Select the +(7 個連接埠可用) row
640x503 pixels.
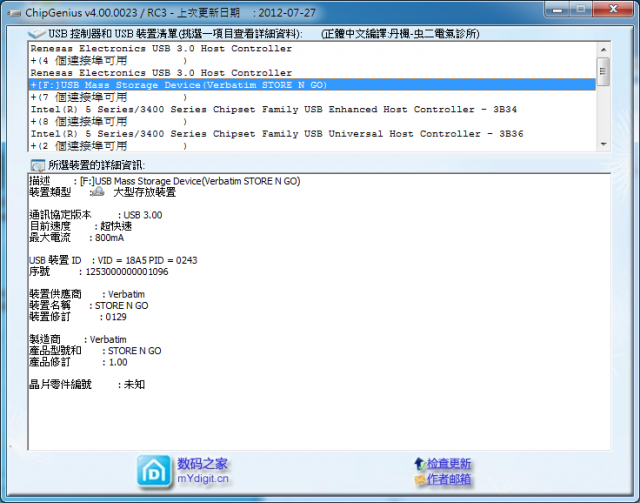pyautogui.click(x=312, y=97)
